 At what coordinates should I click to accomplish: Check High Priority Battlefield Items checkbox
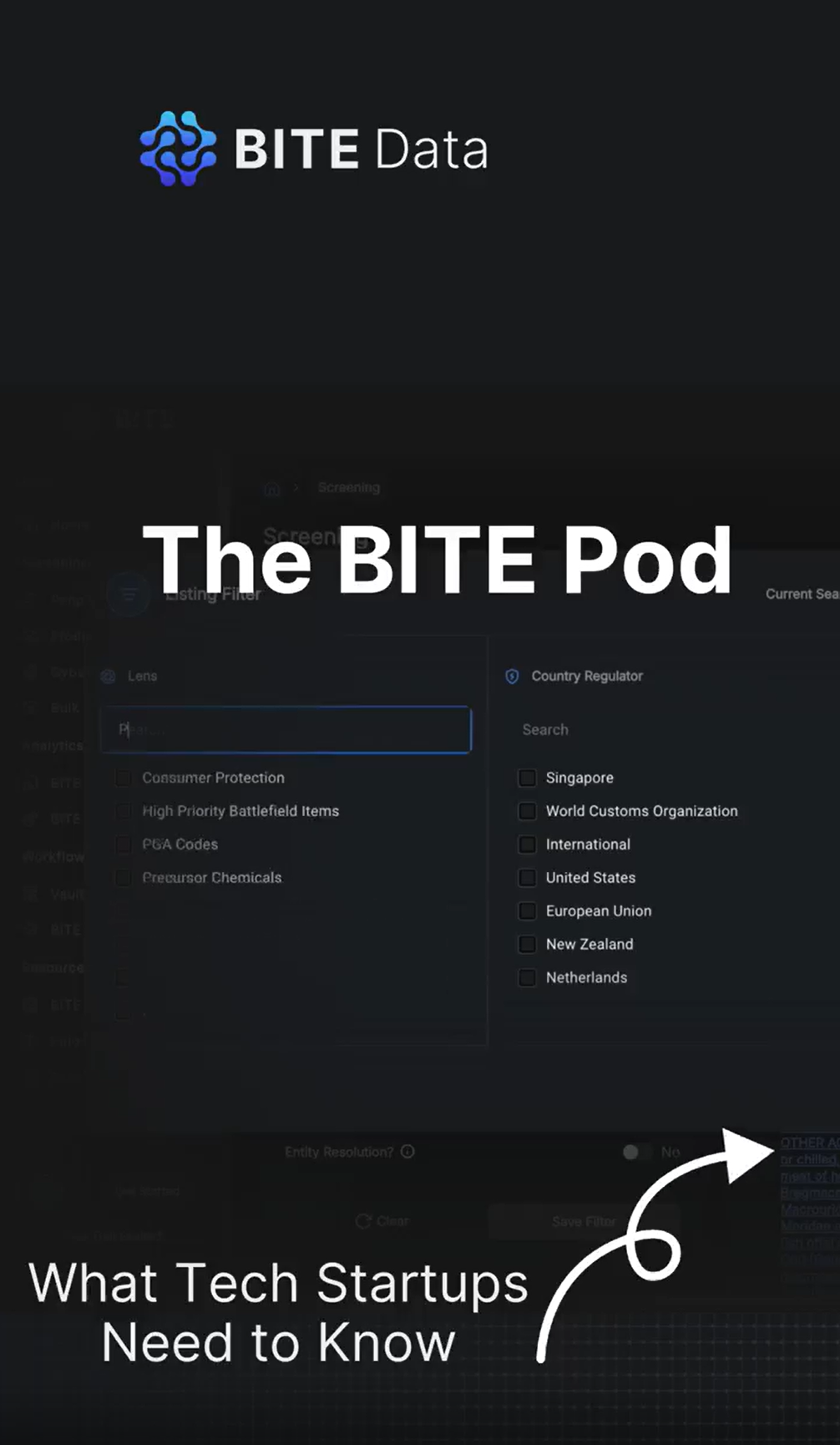124,811
